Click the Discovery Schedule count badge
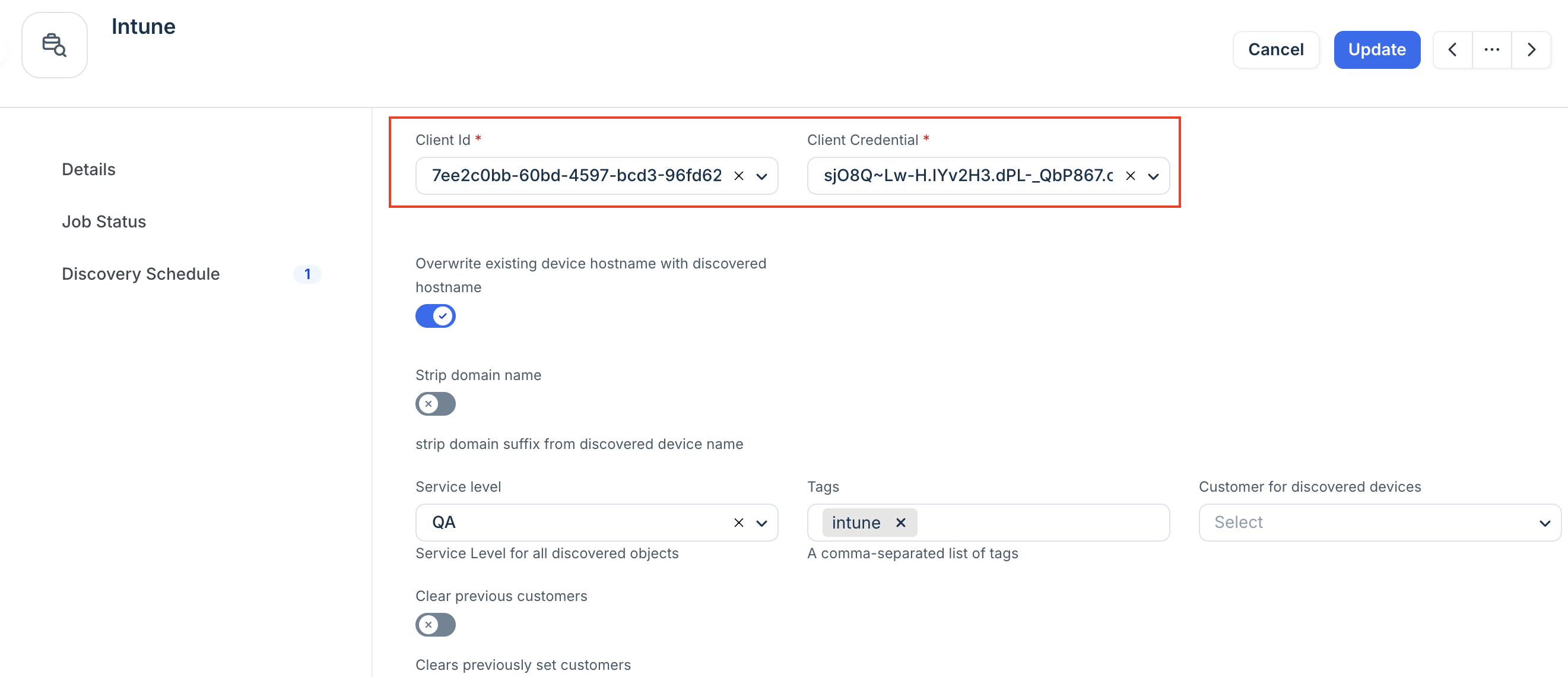The image size is (1568, 677). (307, 274)
